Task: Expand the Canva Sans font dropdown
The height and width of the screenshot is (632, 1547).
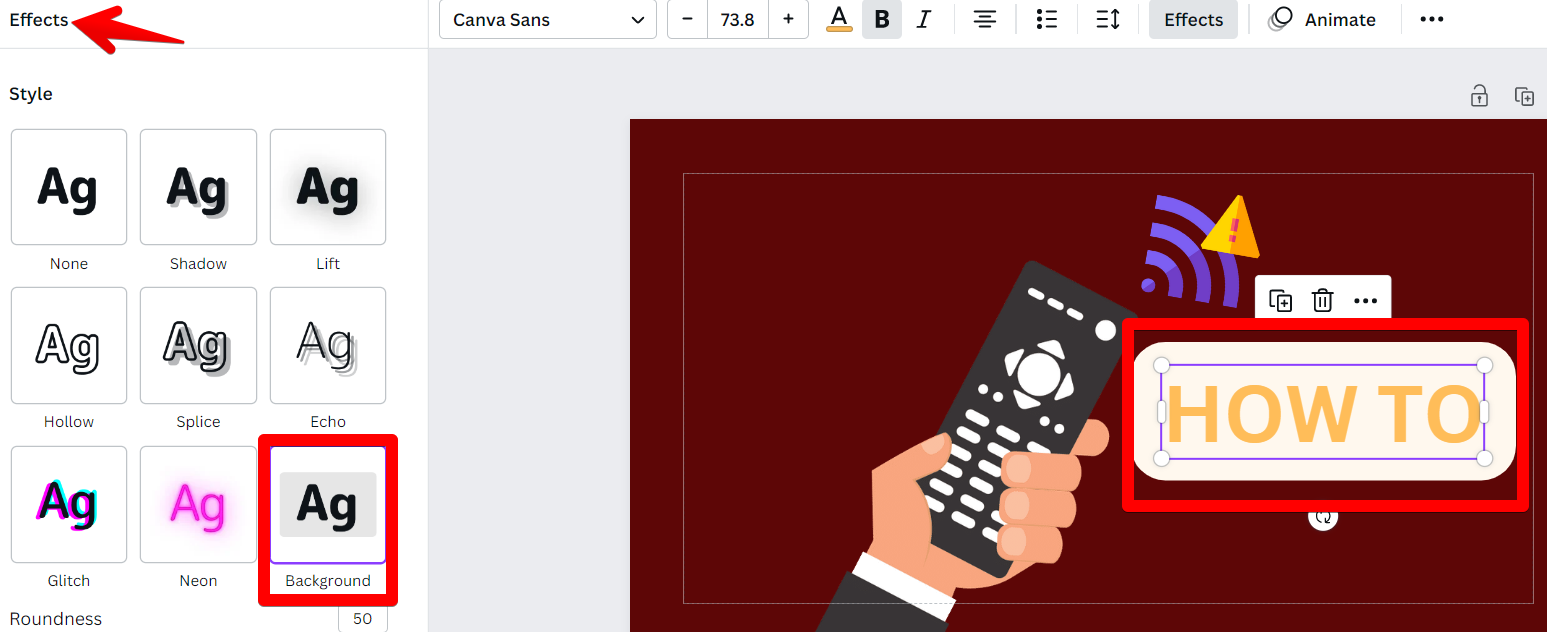Action: click(x=547, y=20)
